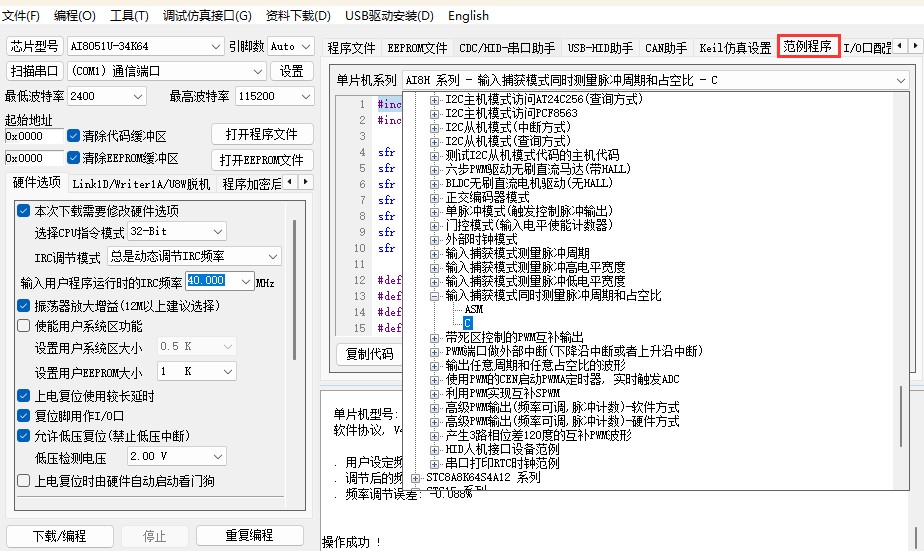Collapse the 单片机系列 example dropdown list
This screenshot has height=551, width=924.
click(900, 80)
